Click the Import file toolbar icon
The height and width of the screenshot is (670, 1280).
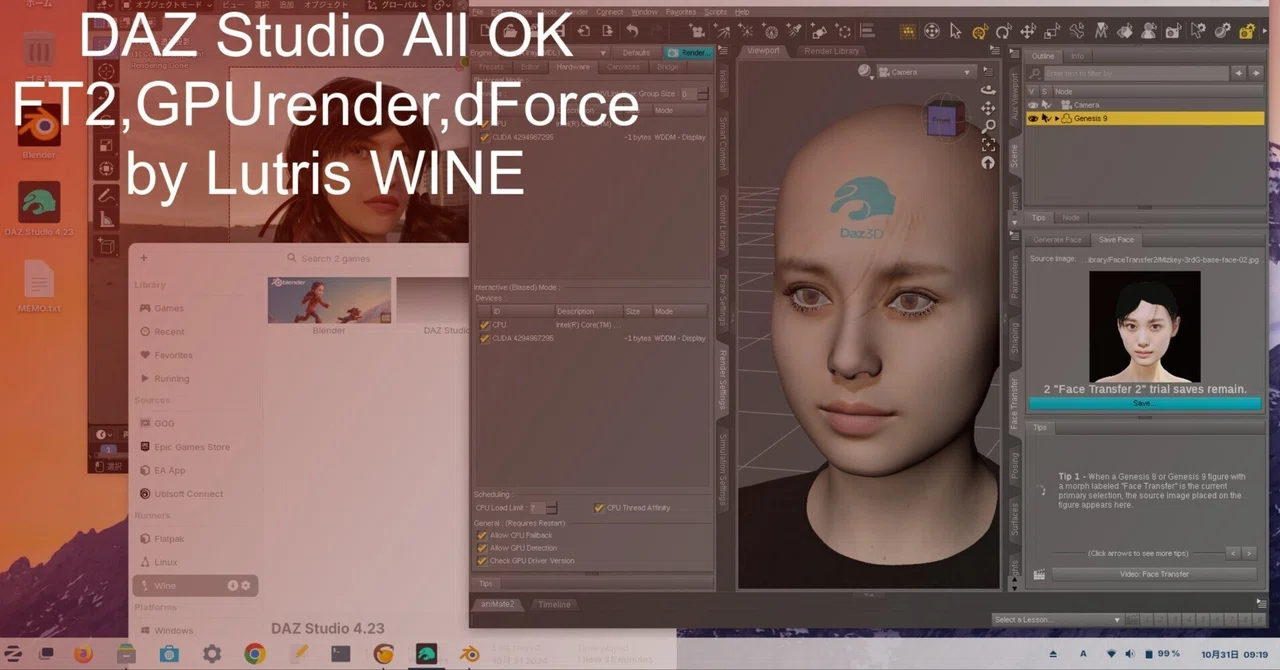click(x=584, y=30)
